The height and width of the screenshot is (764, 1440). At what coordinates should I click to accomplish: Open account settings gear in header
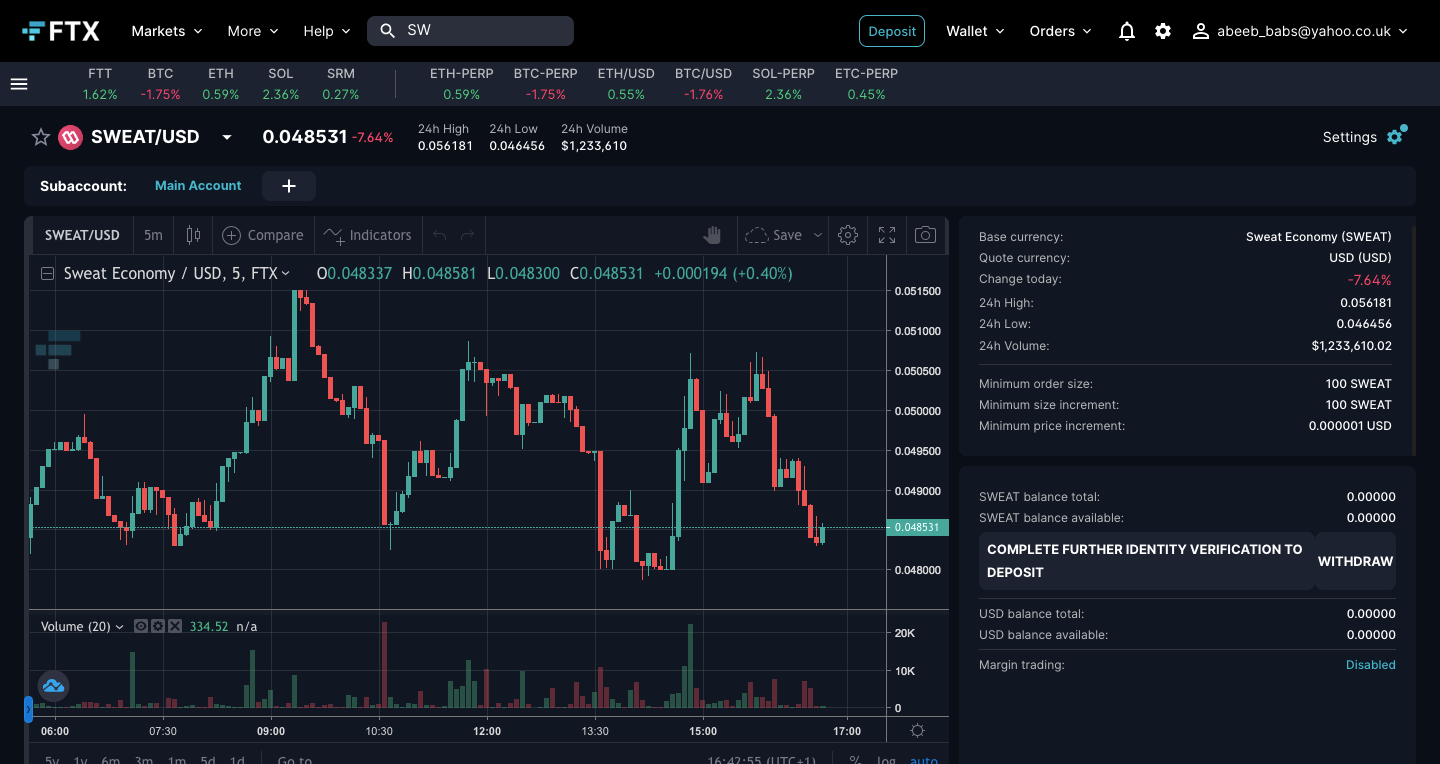(x=1163, y=31)
